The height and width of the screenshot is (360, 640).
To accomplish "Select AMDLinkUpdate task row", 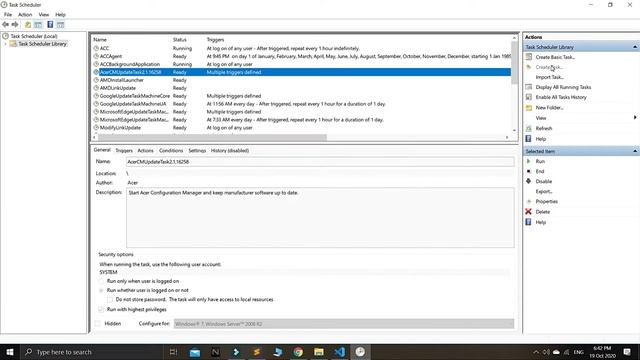I will [302, 88].
